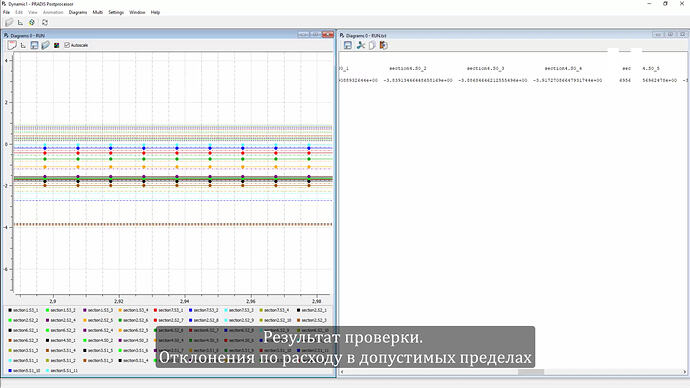The width and height of the screenshot is (690, 388).
Task: Click the open file icon in main toolbar
Action: (x=9, y=22)
